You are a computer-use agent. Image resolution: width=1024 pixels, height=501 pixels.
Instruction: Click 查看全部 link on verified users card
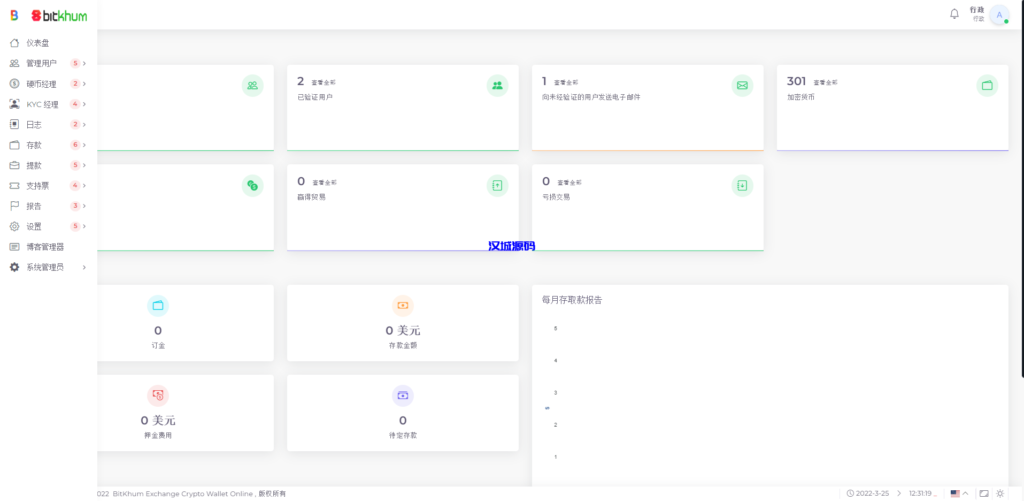324,83
